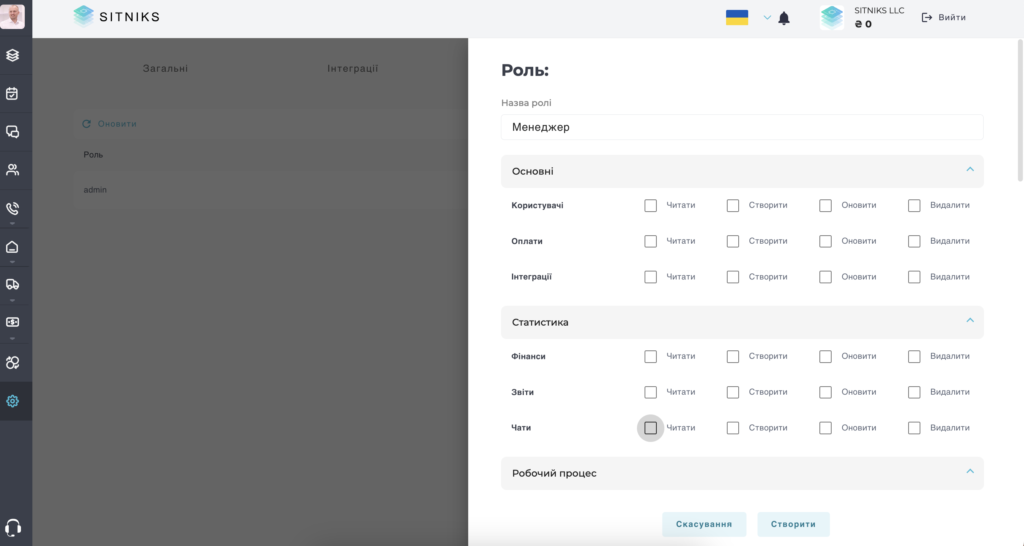Open the people/clients icon in sidebar
Viewport: 1024px width, 546px height.
point(12,170)
